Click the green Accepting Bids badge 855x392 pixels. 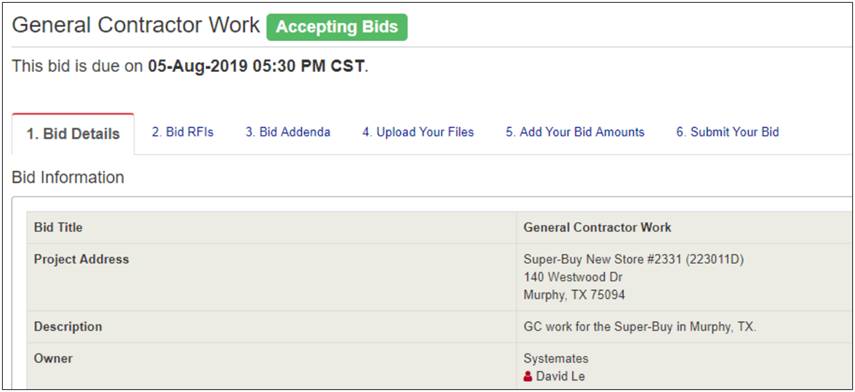coord(337,27)
